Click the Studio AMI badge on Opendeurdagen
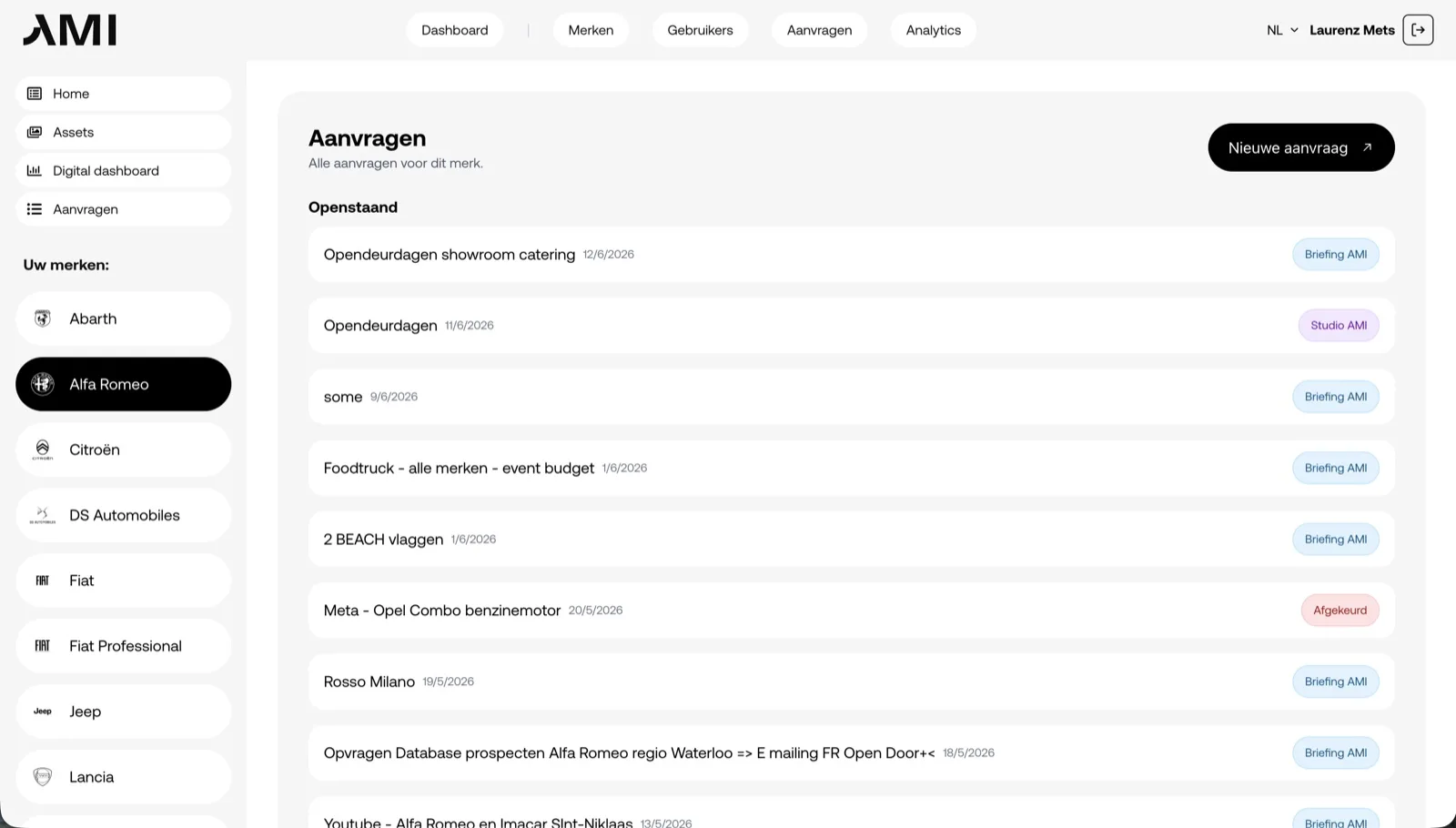1456x828 pixels. tap(1339, 326)
